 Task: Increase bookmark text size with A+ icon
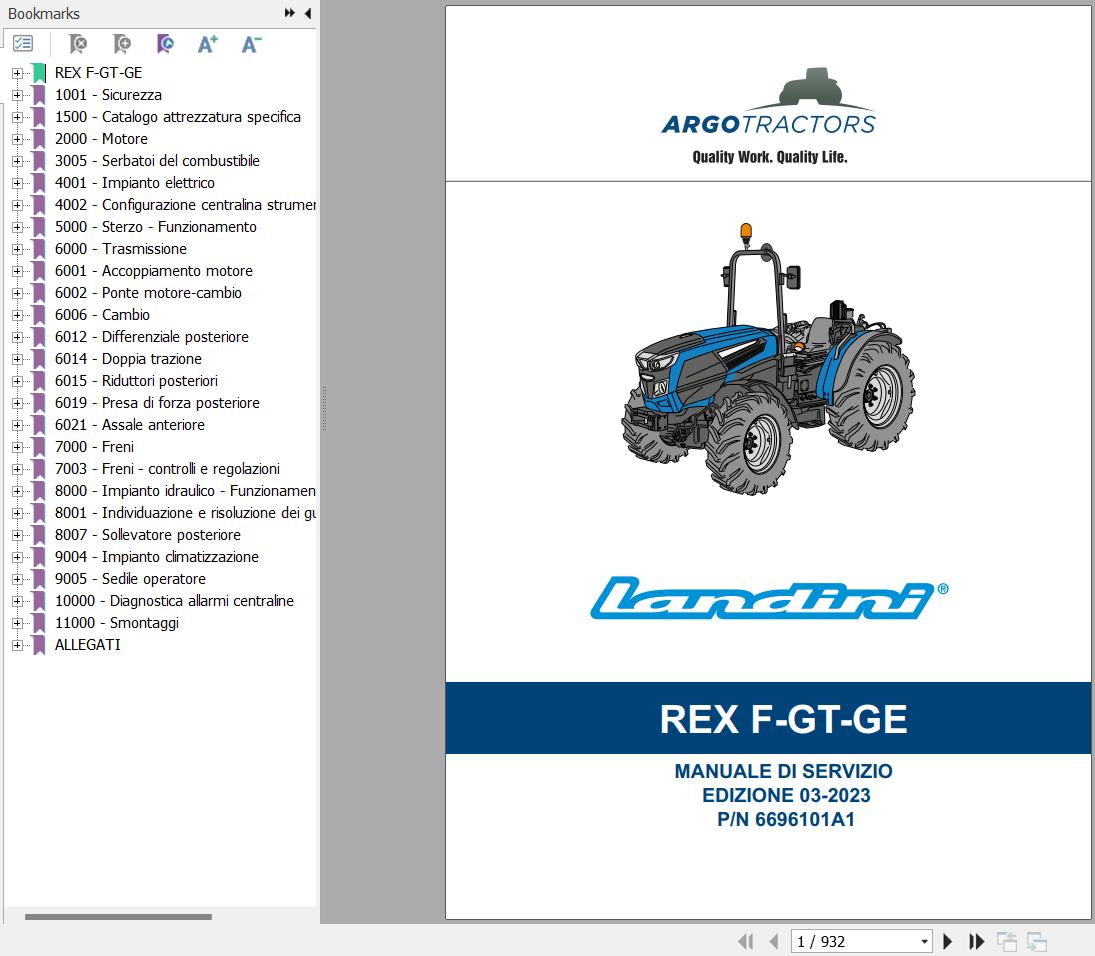pos(207,43)
